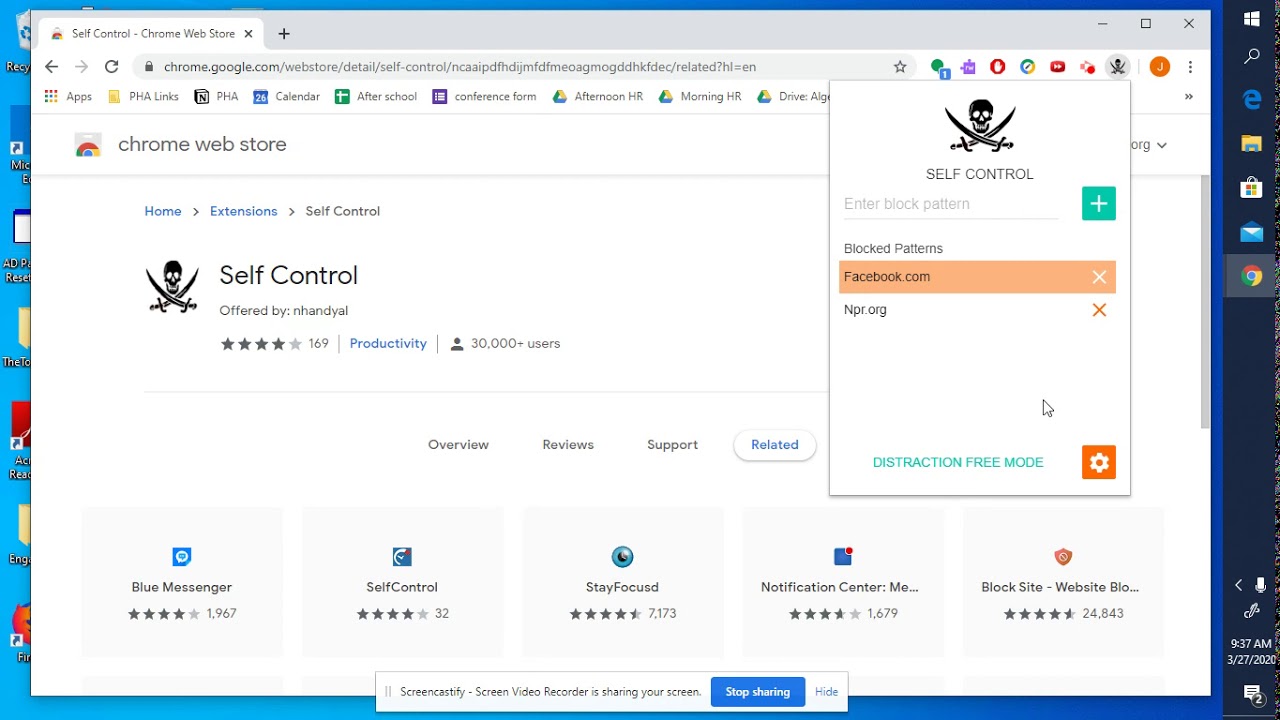Switch to the Reviews tab
The height and width of the screenshot is (720, 1280).
568,445
